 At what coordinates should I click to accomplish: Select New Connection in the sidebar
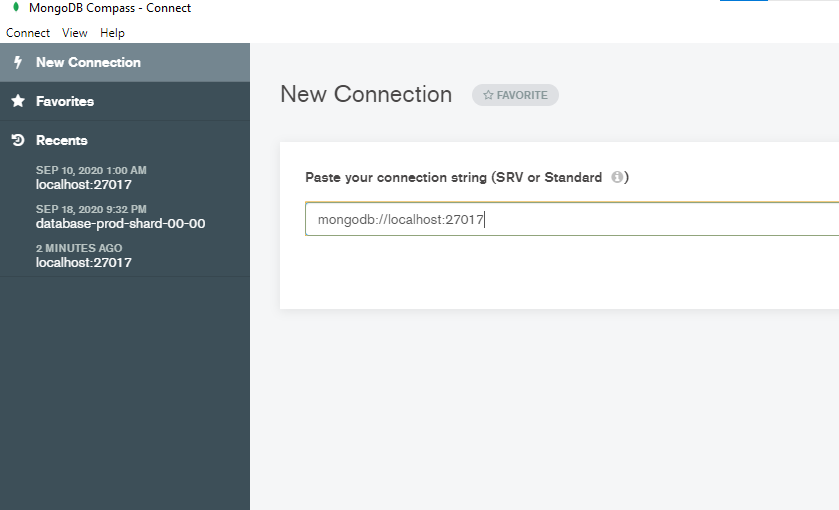click(x=125, y=62)
